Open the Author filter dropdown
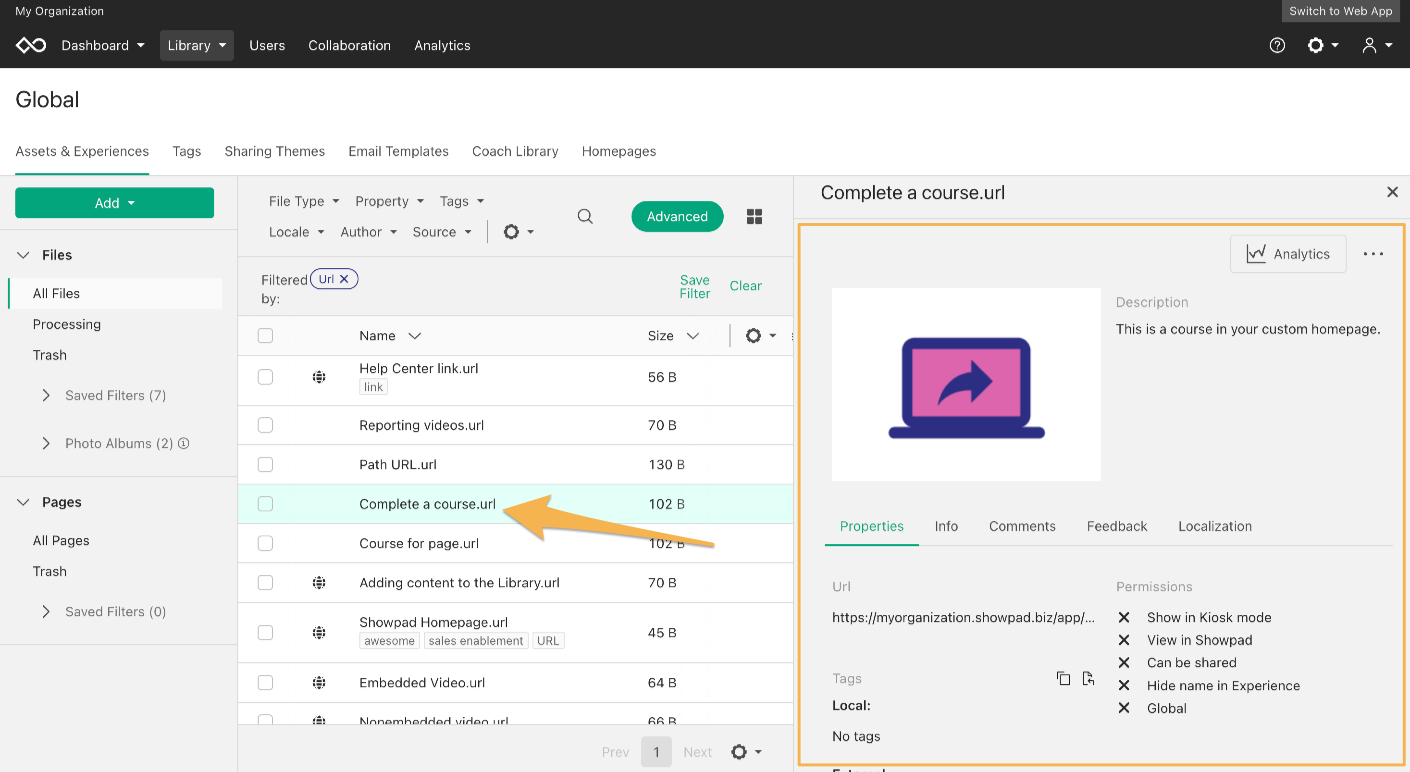This screenshot has width=1410, height=772. pos(368,232)
